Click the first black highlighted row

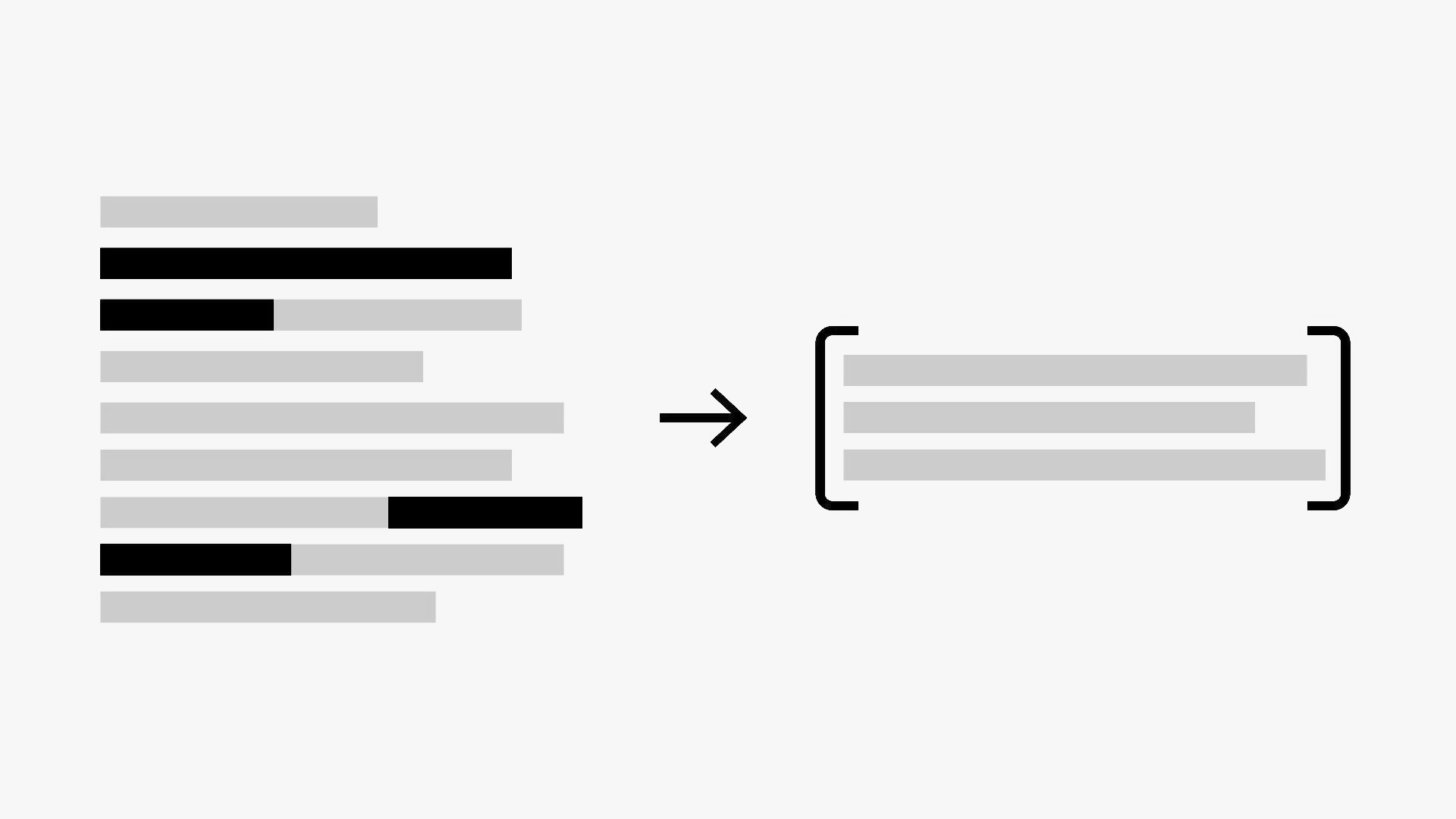click(x=305, y=262)
